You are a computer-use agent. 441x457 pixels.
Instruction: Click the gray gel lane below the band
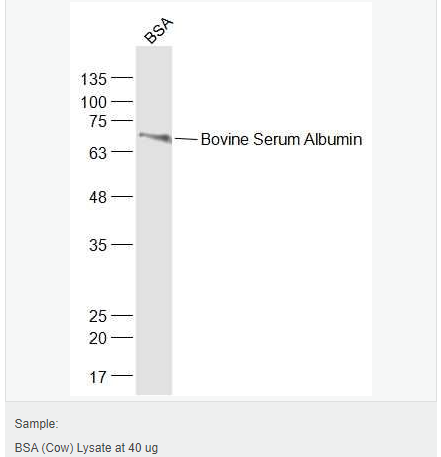tap(154, 267)
